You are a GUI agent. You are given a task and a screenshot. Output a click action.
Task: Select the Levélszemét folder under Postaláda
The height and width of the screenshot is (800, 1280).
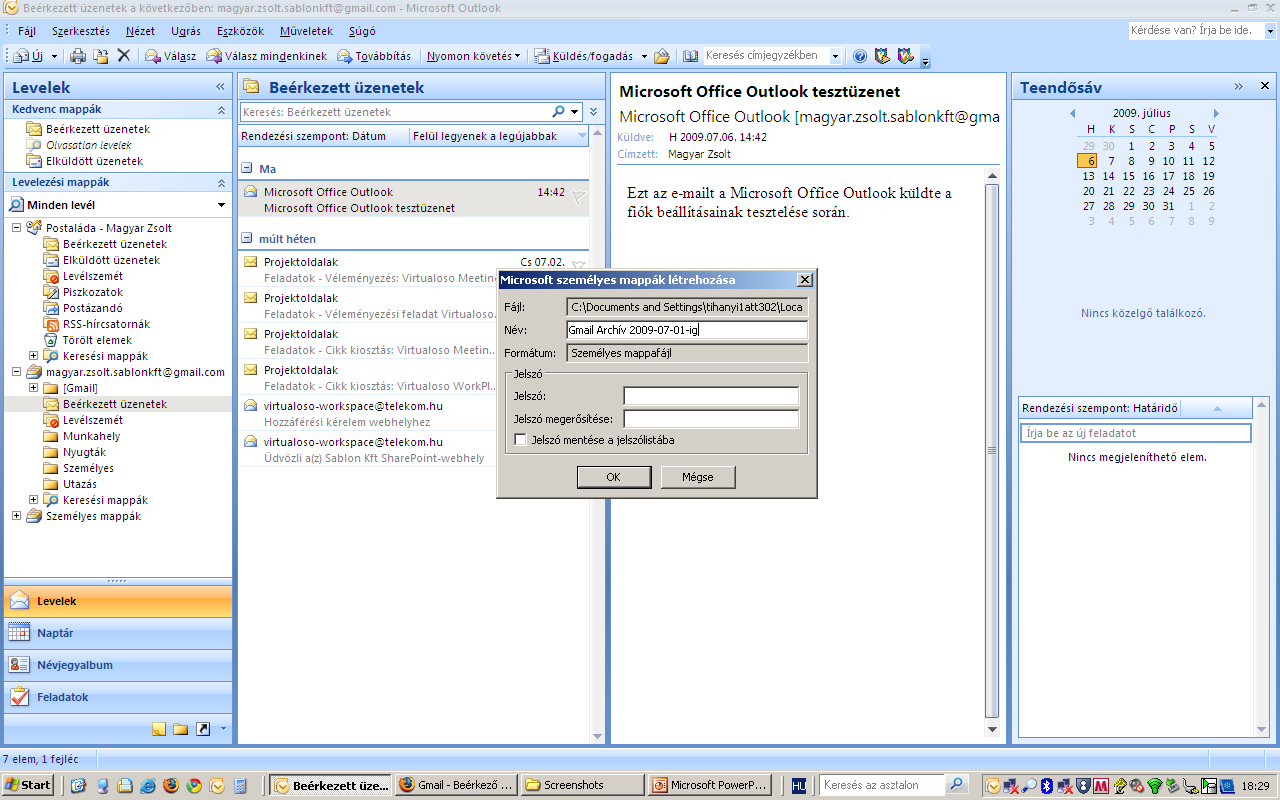(x=92, y=276)
